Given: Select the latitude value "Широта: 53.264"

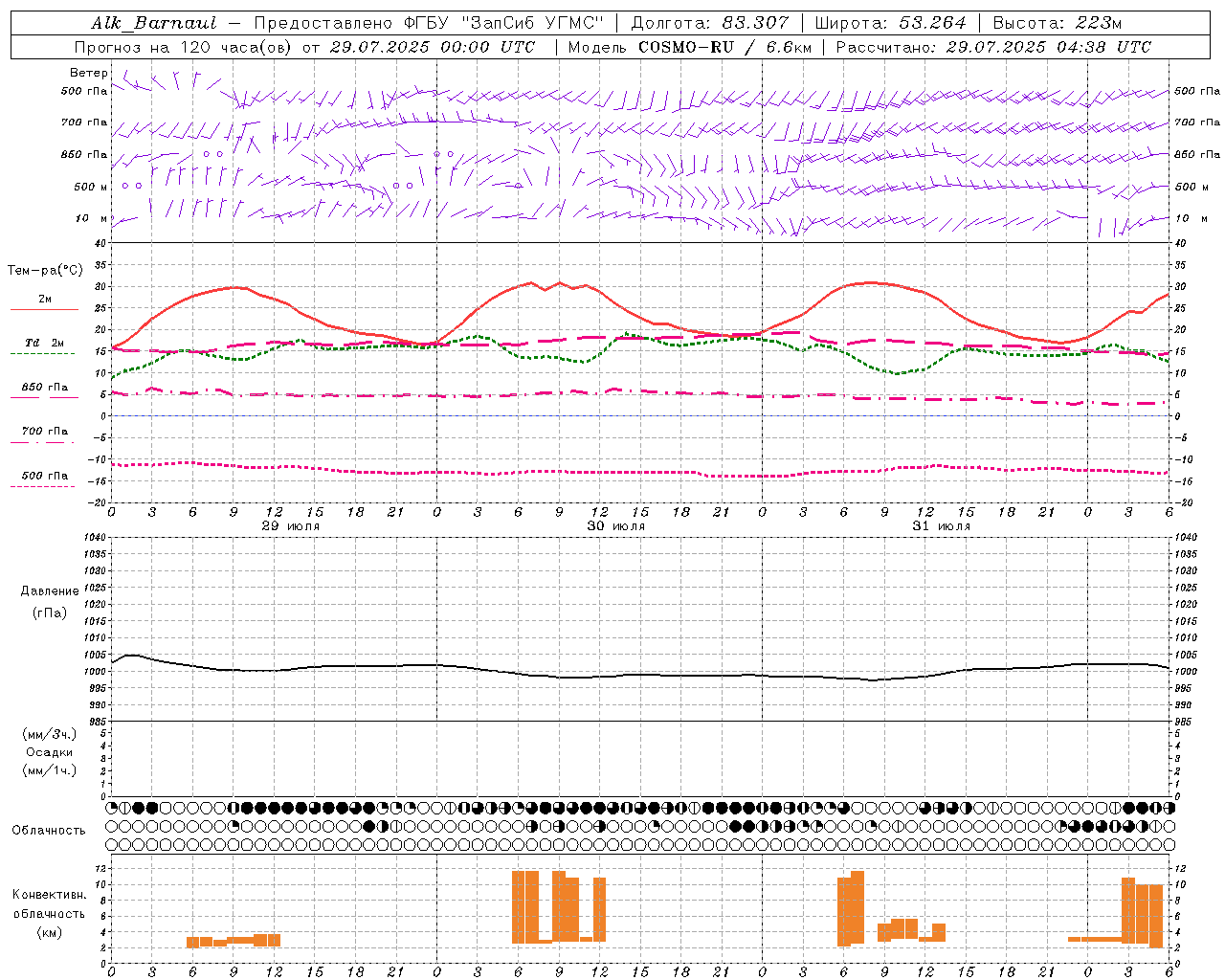Looking at the screenshot, I should click(891, 23).
